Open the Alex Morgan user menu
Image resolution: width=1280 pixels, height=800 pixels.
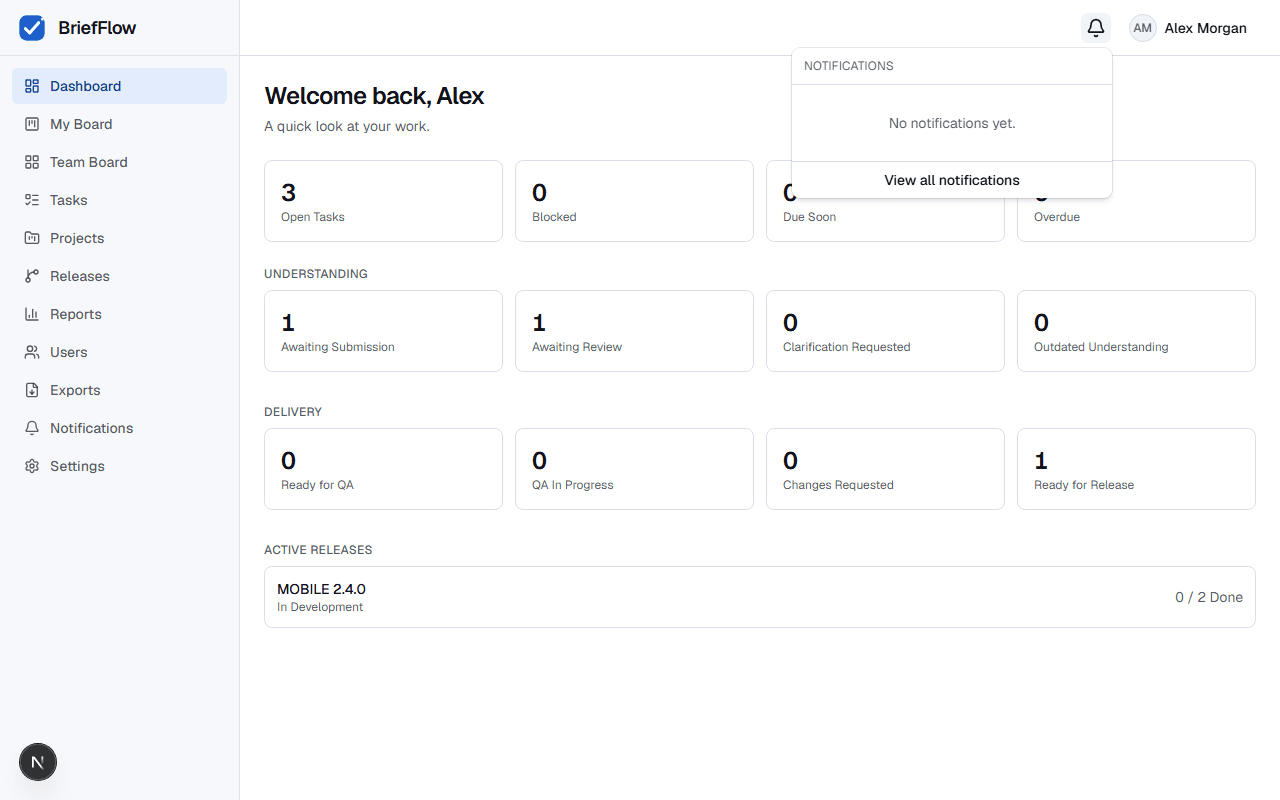click(1188, 28)
